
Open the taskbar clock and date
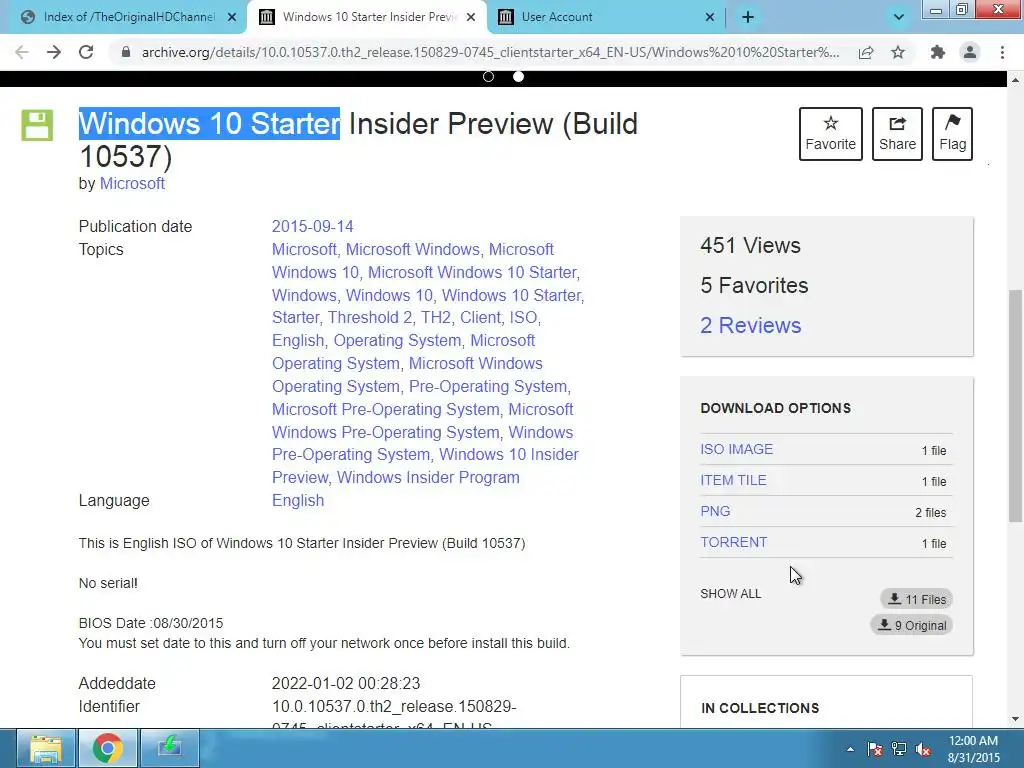click(x=973, y=749)
